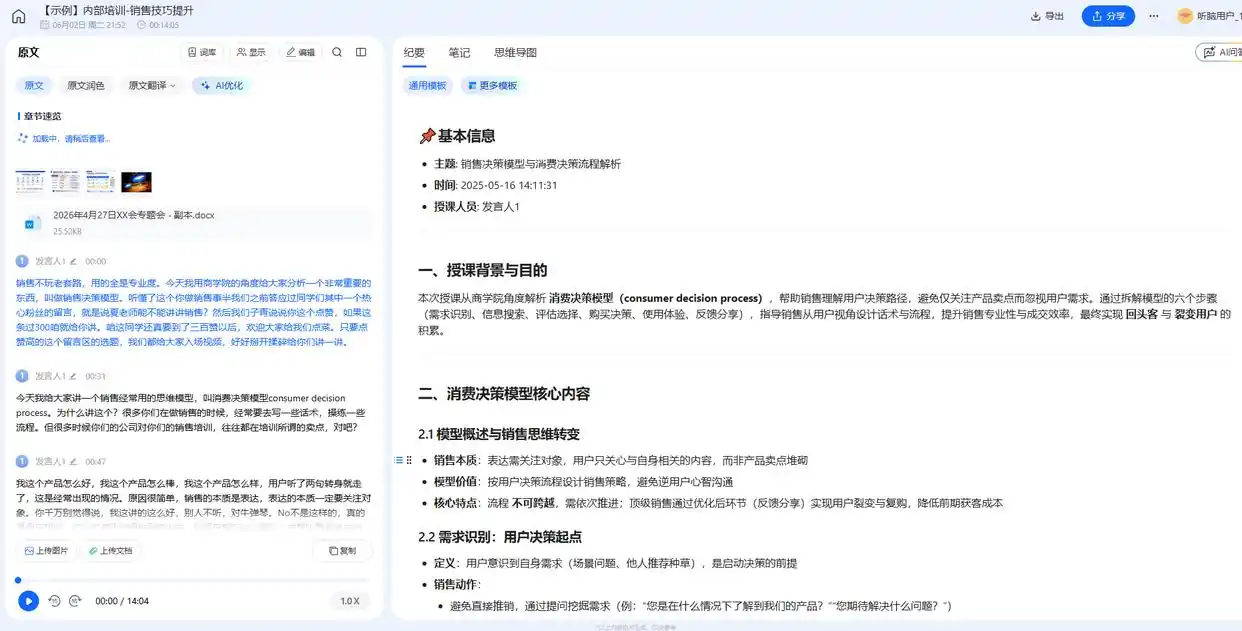
Task: Open the three-dot more options menu
Action: pos(1154,16)
